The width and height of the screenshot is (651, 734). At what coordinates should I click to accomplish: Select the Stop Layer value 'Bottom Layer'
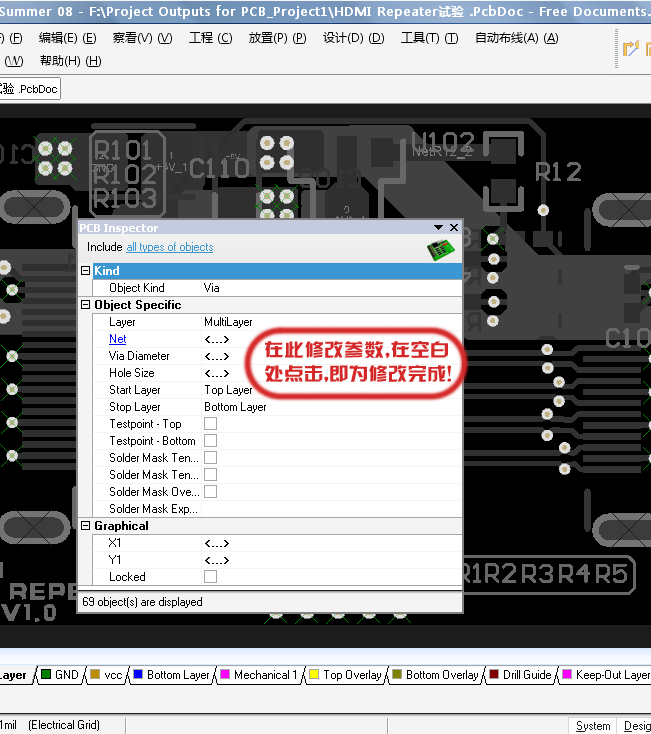(x=235, y=407)
